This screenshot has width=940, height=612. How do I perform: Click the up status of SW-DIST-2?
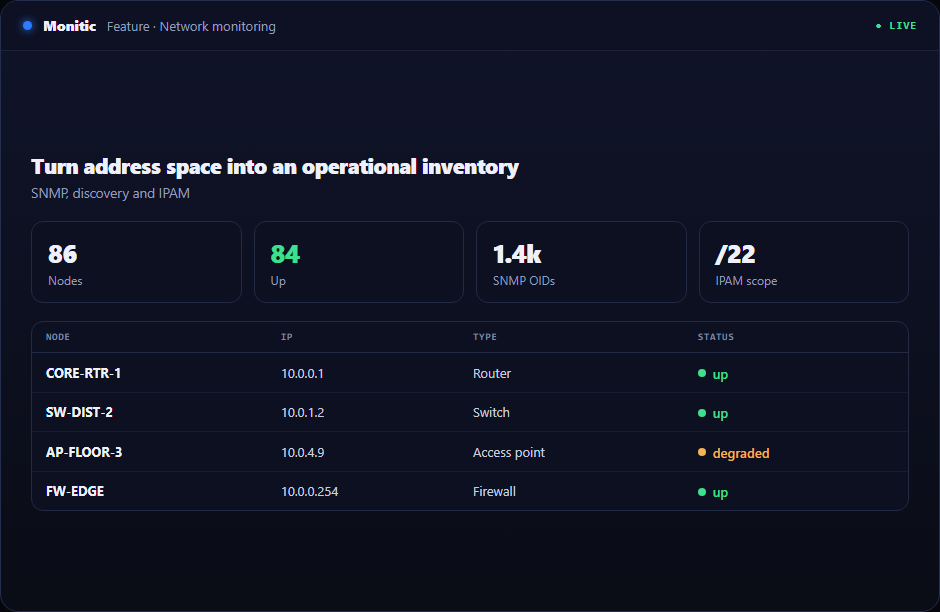pyautogui.click(x=713, y=414)
